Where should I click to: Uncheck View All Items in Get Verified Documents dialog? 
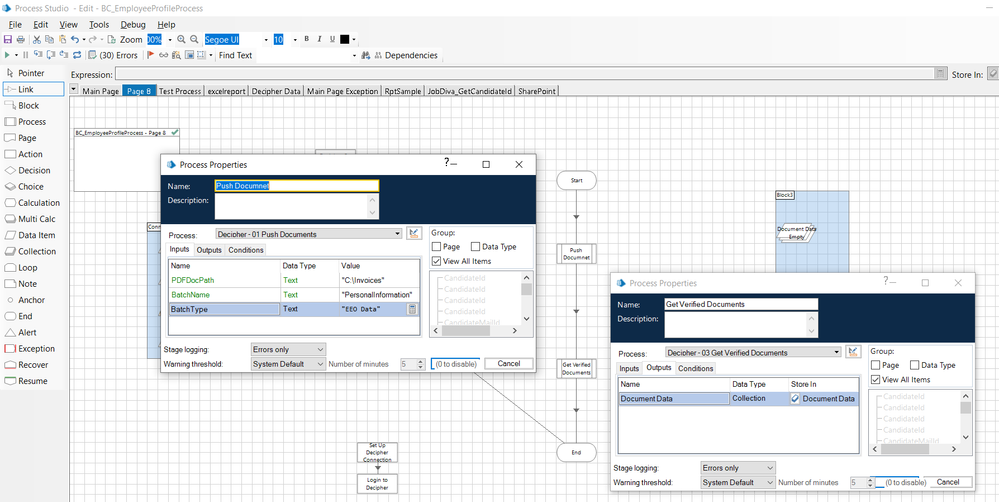(876, 380)
